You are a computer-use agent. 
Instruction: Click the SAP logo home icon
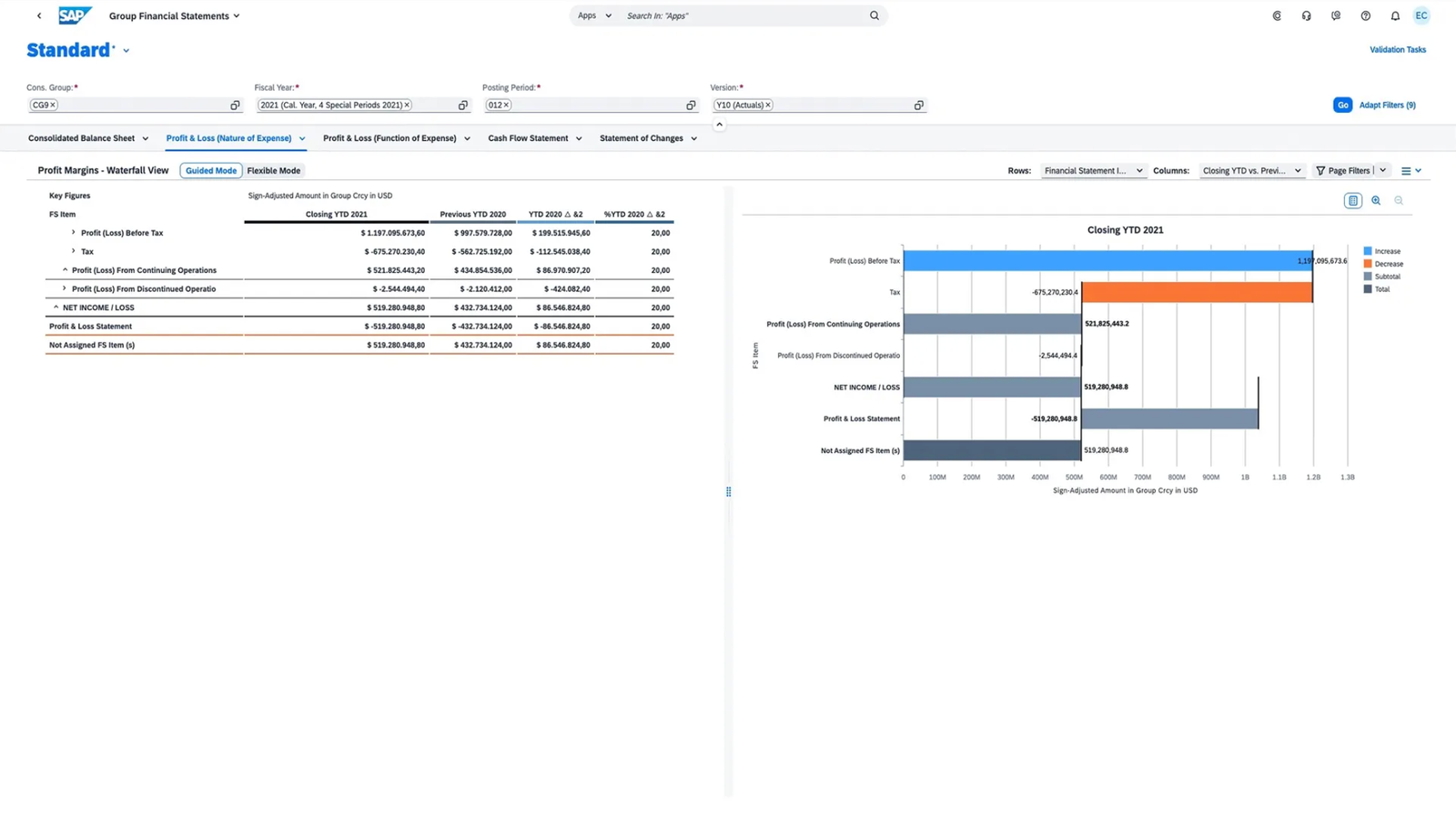tap(75, 15)
